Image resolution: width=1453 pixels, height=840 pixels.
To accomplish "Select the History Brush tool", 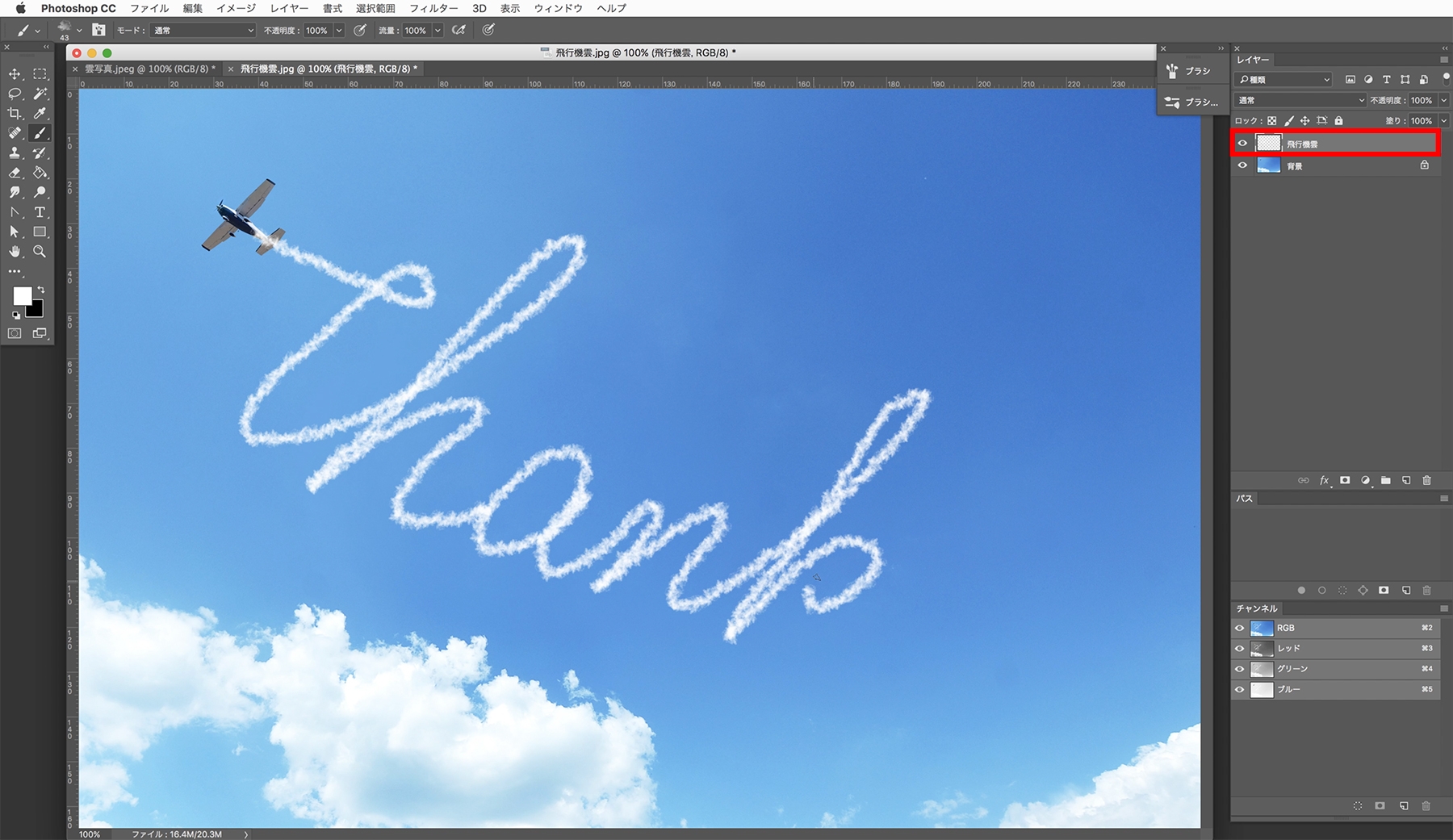I will (x=40, y=153).
